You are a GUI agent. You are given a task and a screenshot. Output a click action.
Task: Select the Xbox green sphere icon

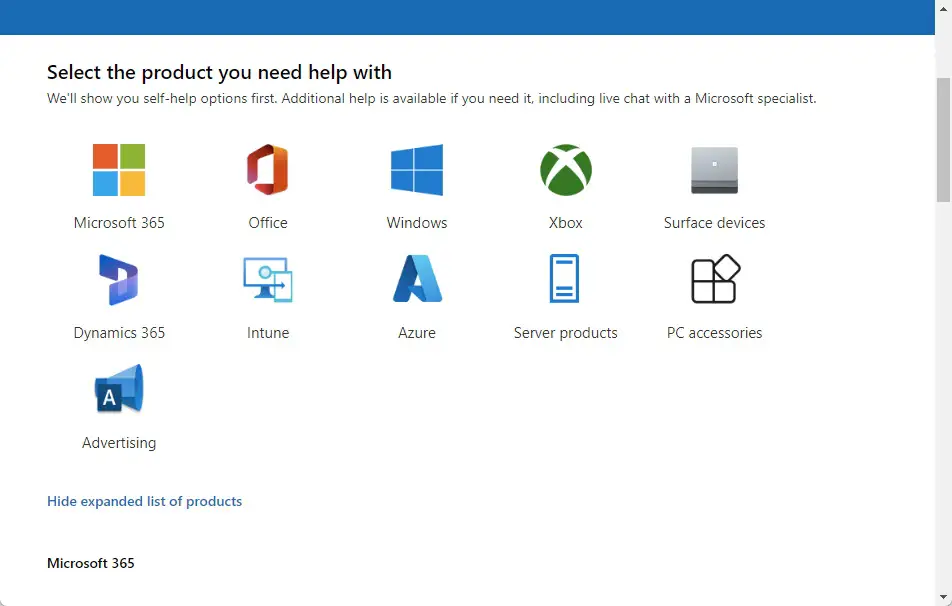coord(566,170)
